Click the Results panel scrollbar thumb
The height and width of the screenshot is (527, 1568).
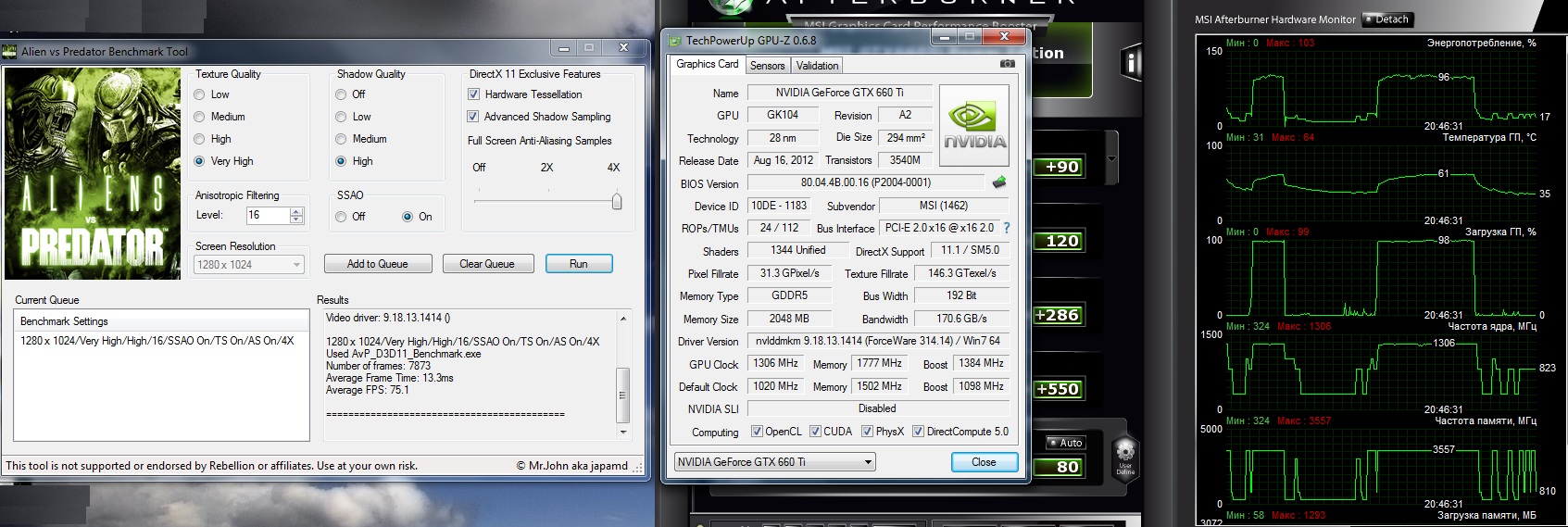point(623,395)
